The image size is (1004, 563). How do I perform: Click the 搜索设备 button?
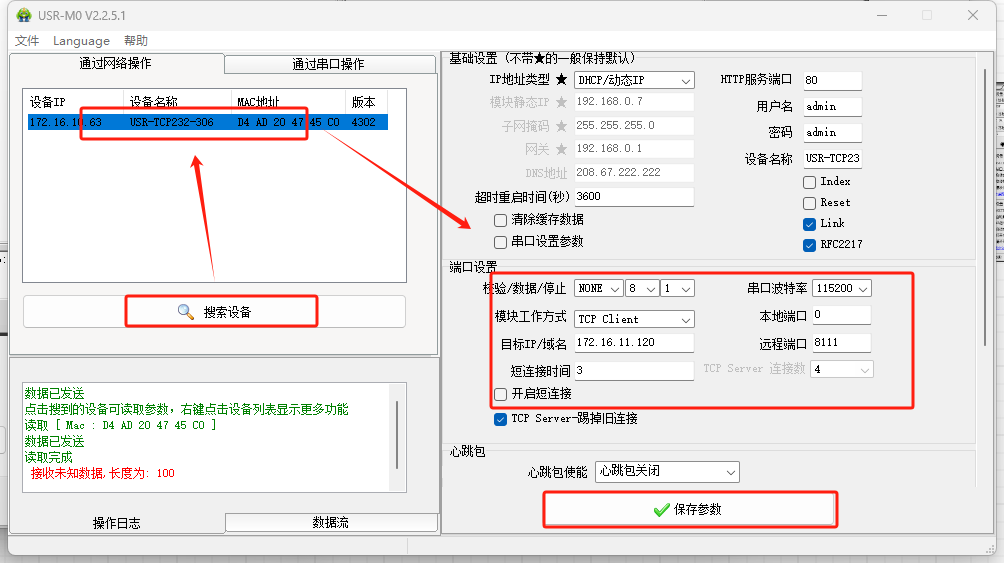point(214,312)
